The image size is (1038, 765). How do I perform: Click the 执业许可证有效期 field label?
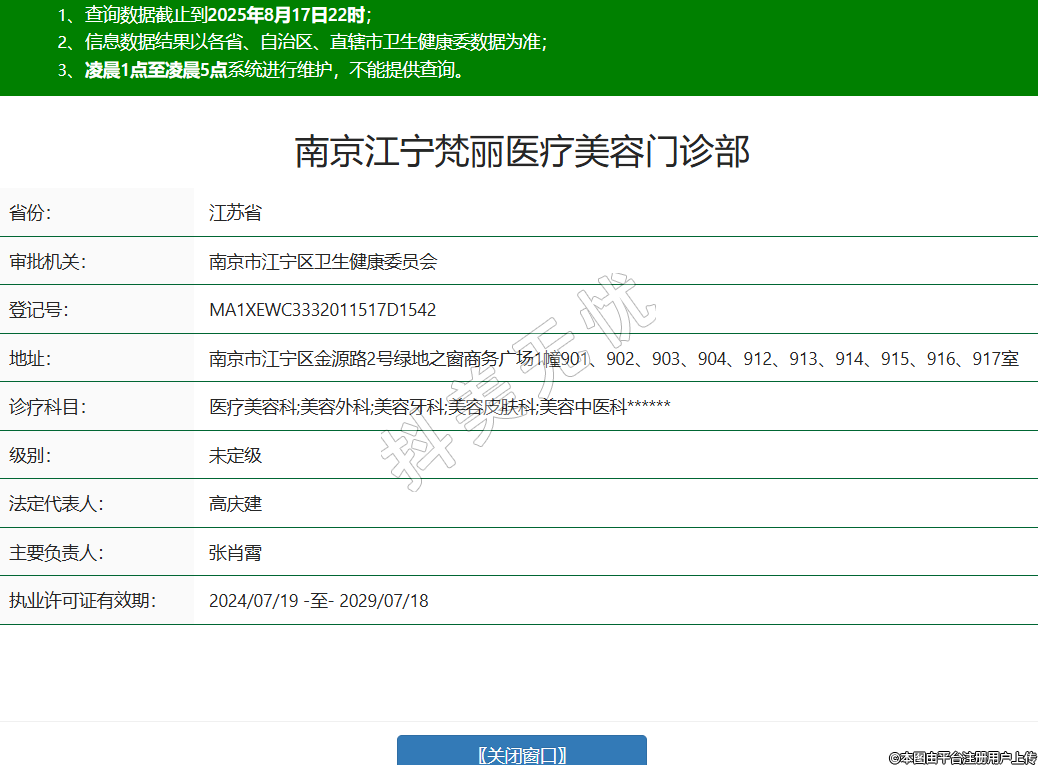pyautogui.click(x=83, y=601)
